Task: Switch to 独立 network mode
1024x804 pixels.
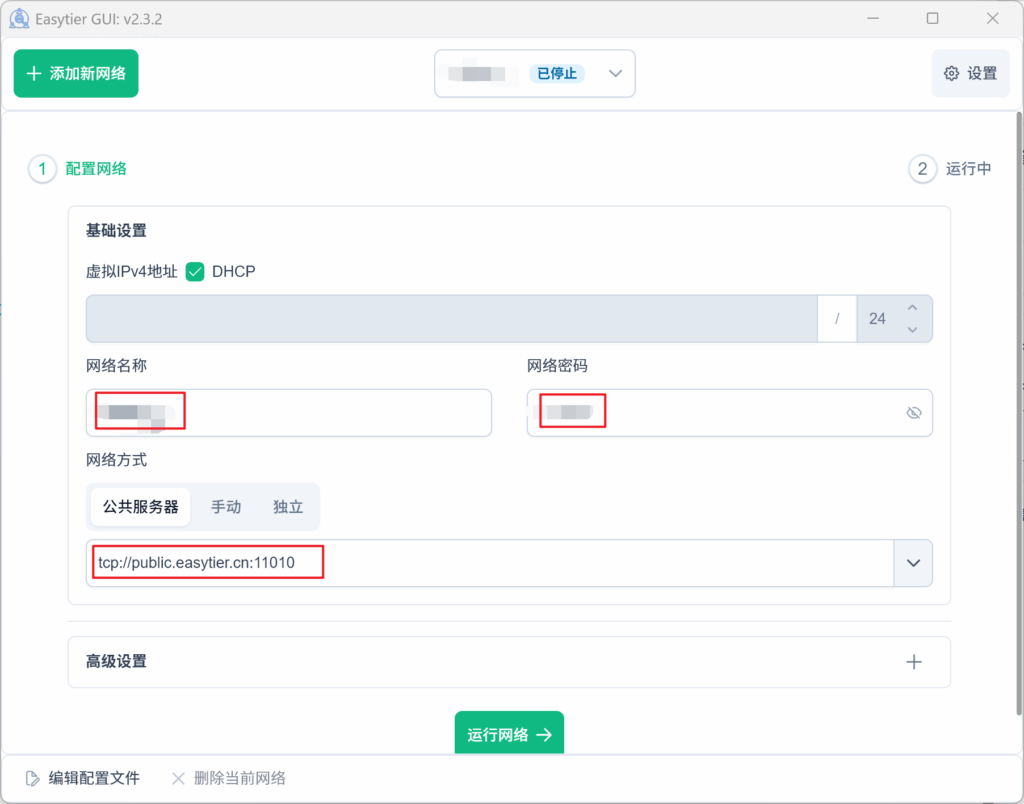Action: [x=288, y=507]
